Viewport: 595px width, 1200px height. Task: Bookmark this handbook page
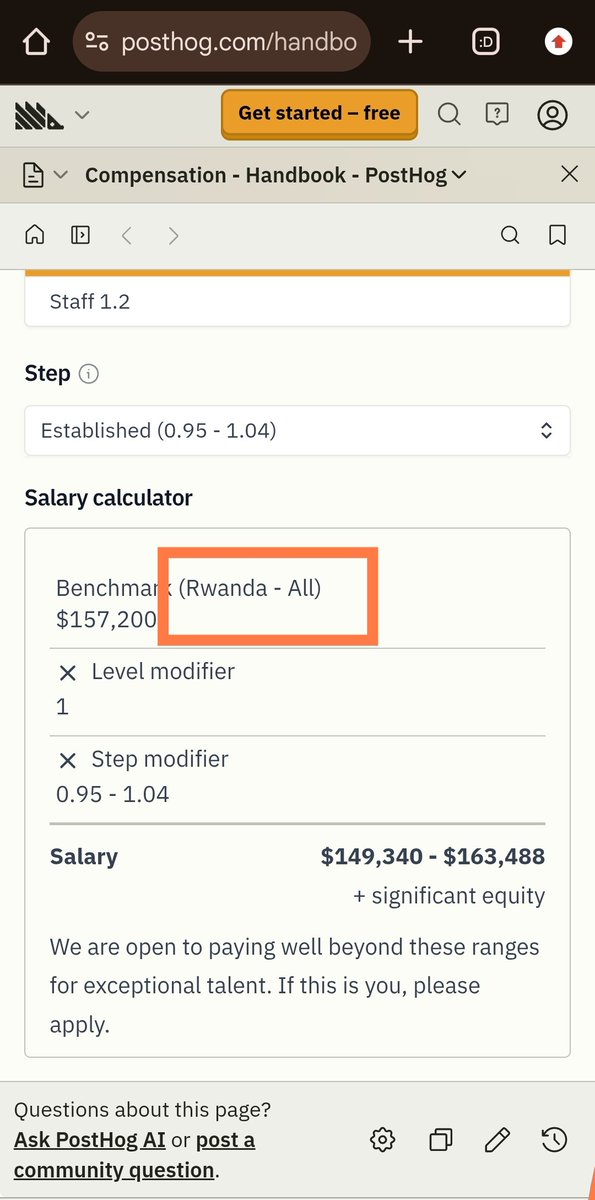pos(558,235)
